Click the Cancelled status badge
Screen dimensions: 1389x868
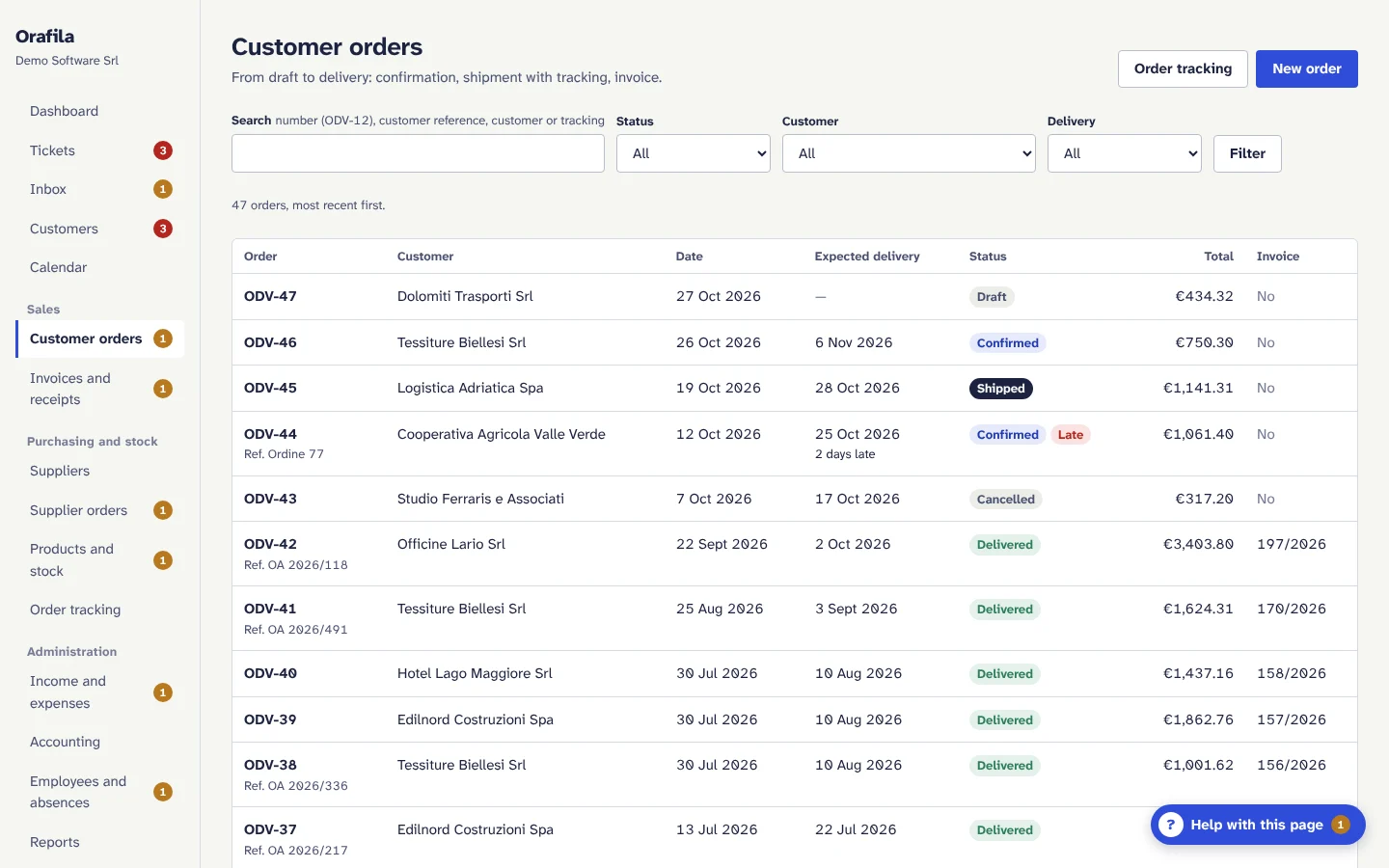click(x=1005, y=500)
